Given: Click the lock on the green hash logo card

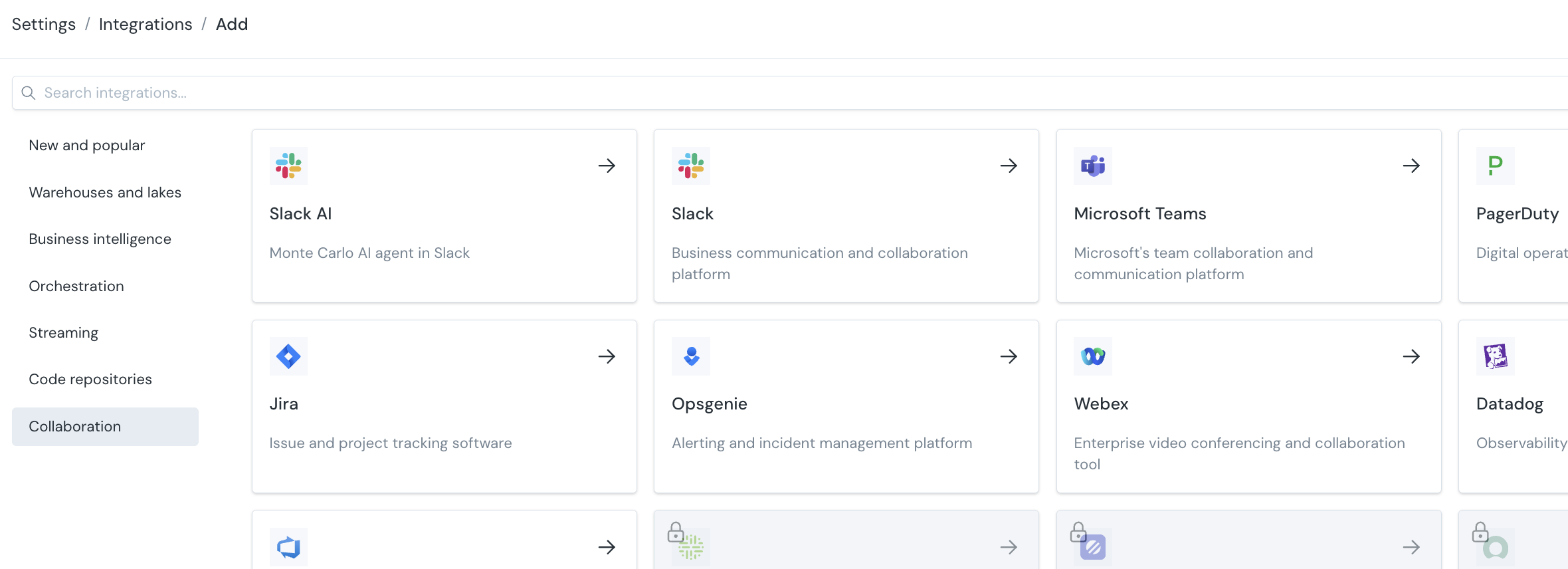Looking at the screenshot, I should click(x=676, y=532).
